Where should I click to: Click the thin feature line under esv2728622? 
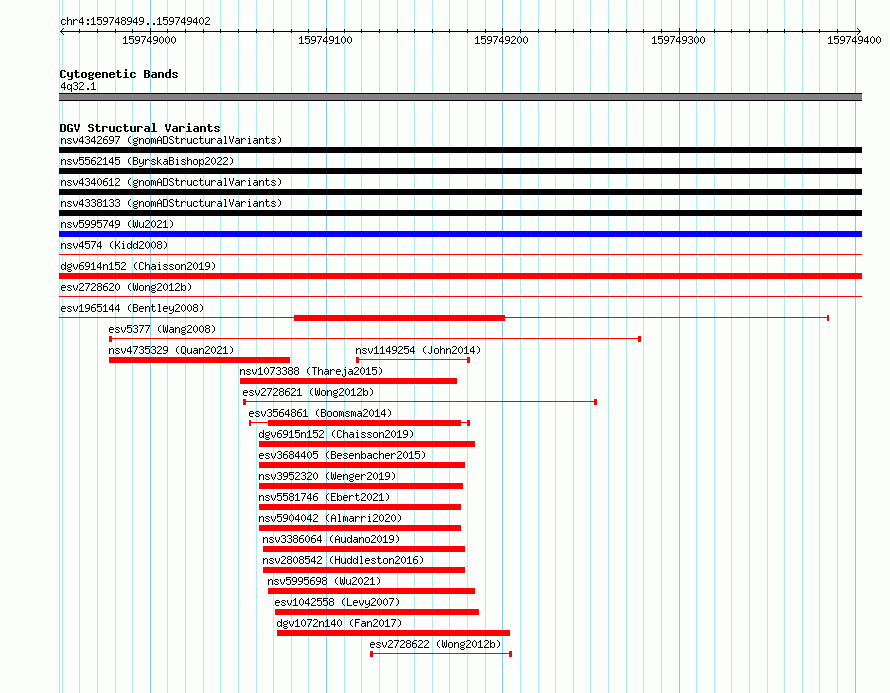click(x=442, y=654)
